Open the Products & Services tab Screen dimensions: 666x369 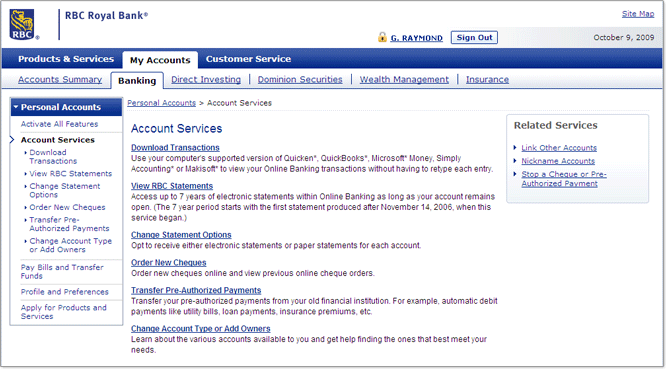(x=66, y=59)
